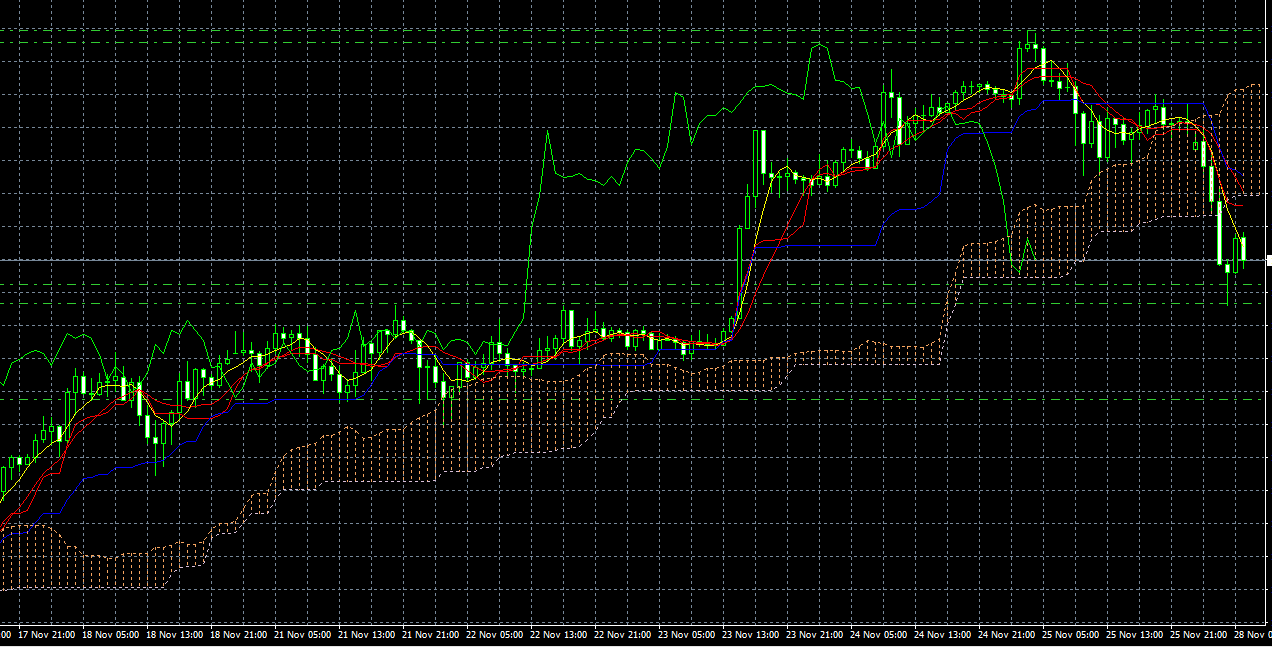Image resolution: width=1272 pixels, height=647 pixels.
Task: Click the '23 Nov 13:00' axis label
Action: click(x=751, y=634)
